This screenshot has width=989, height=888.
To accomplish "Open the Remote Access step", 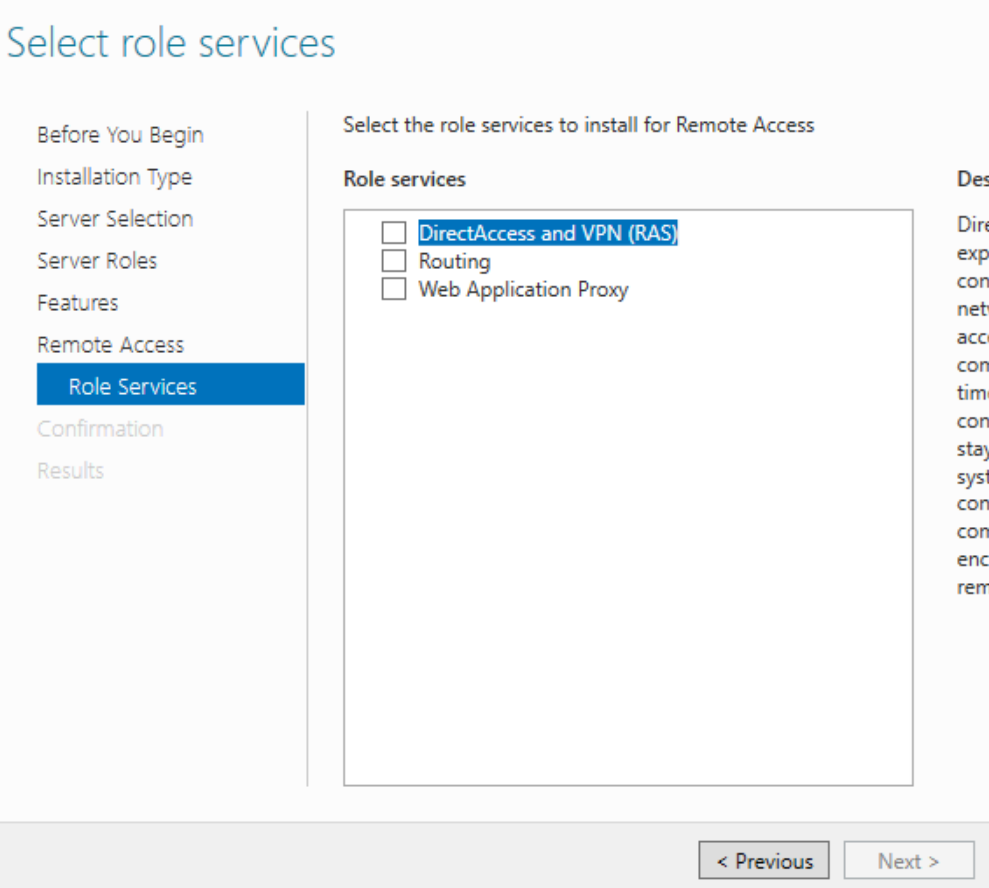I will tap(111, 345).
